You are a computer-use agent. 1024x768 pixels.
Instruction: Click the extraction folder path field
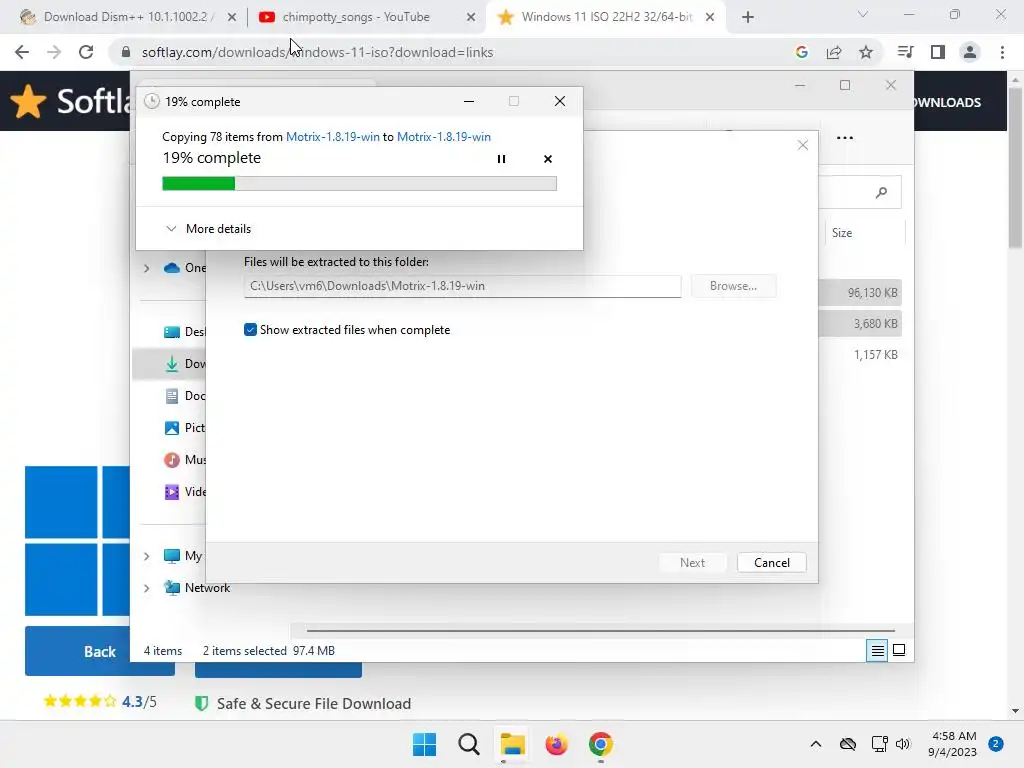tap(462, 286)
